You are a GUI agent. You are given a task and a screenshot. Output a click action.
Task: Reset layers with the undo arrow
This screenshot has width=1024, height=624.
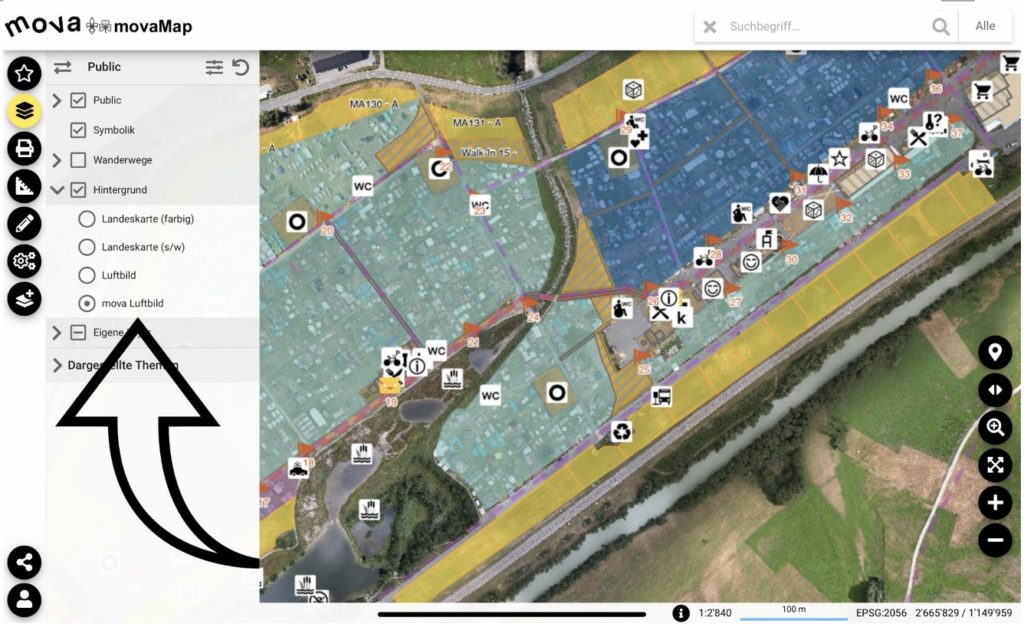click(241, 67)
